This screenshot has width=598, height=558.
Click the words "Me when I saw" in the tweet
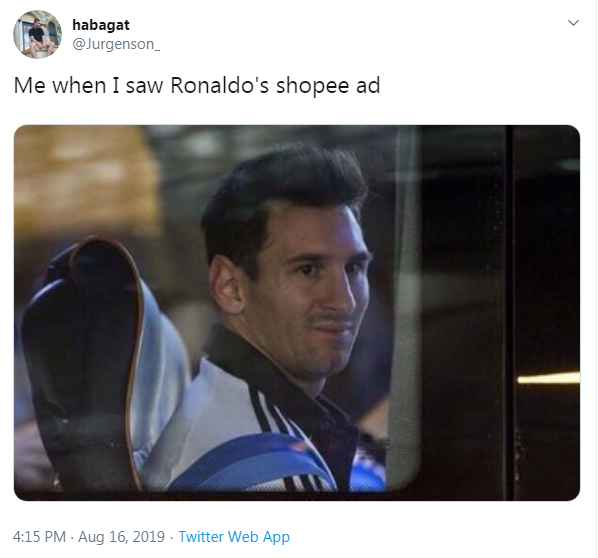(88, 85)
